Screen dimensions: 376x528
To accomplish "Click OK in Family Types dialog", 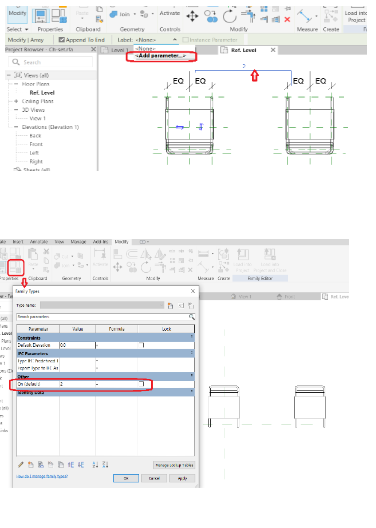I will [x=126, y=478].
